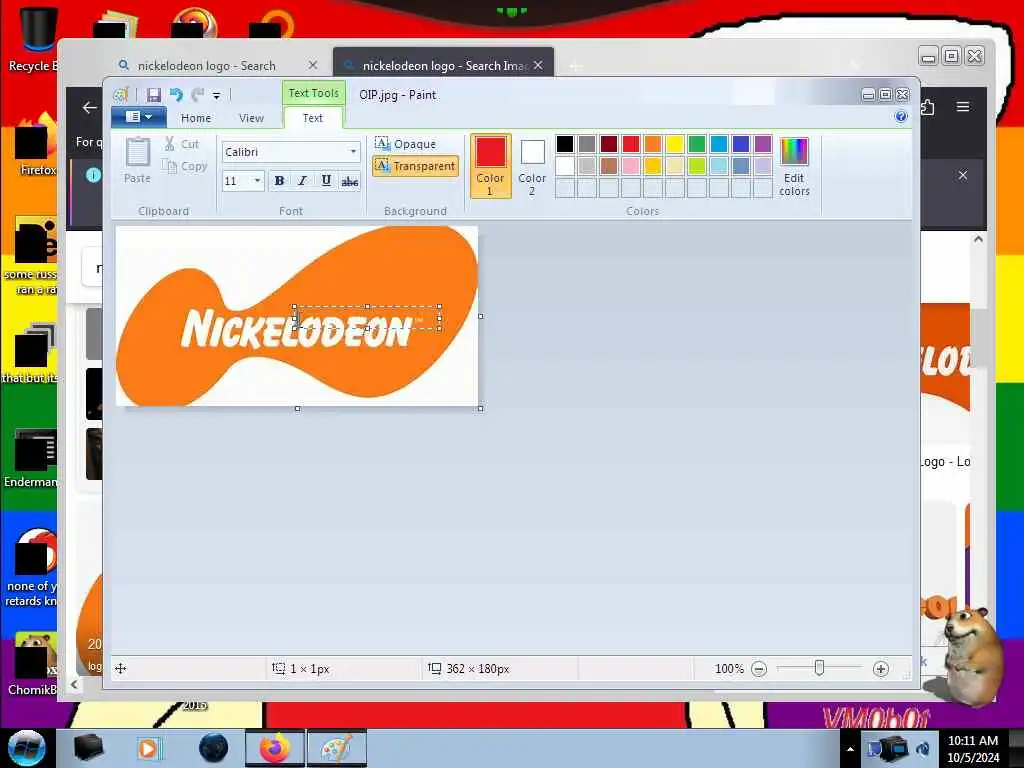Click the volume speaker tray icon
The width and height of the screenshot is (1024, 768).
[923, 749]
